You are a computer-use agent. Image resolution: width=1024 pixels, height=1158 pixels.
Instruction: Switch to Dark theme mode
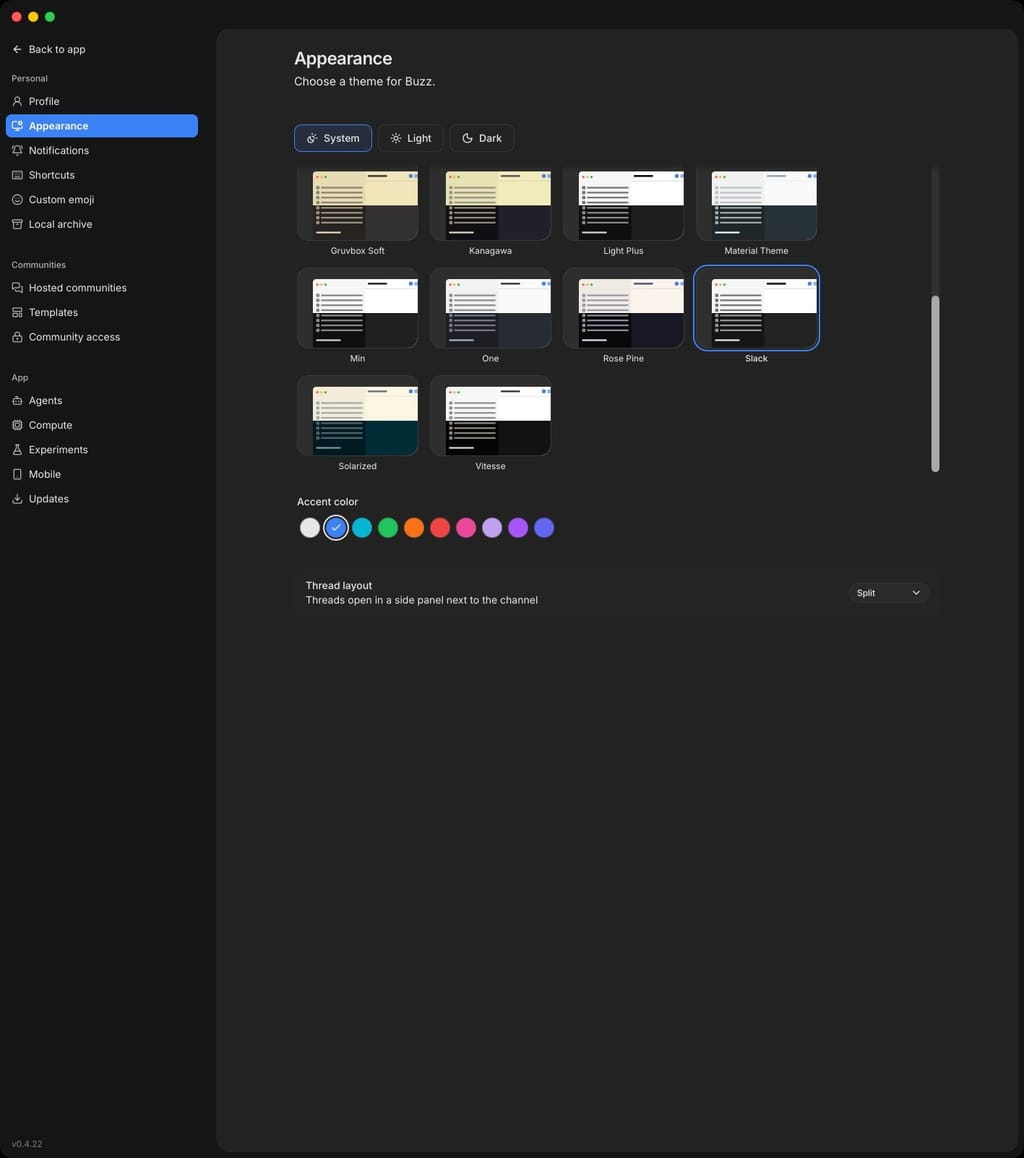481,138
